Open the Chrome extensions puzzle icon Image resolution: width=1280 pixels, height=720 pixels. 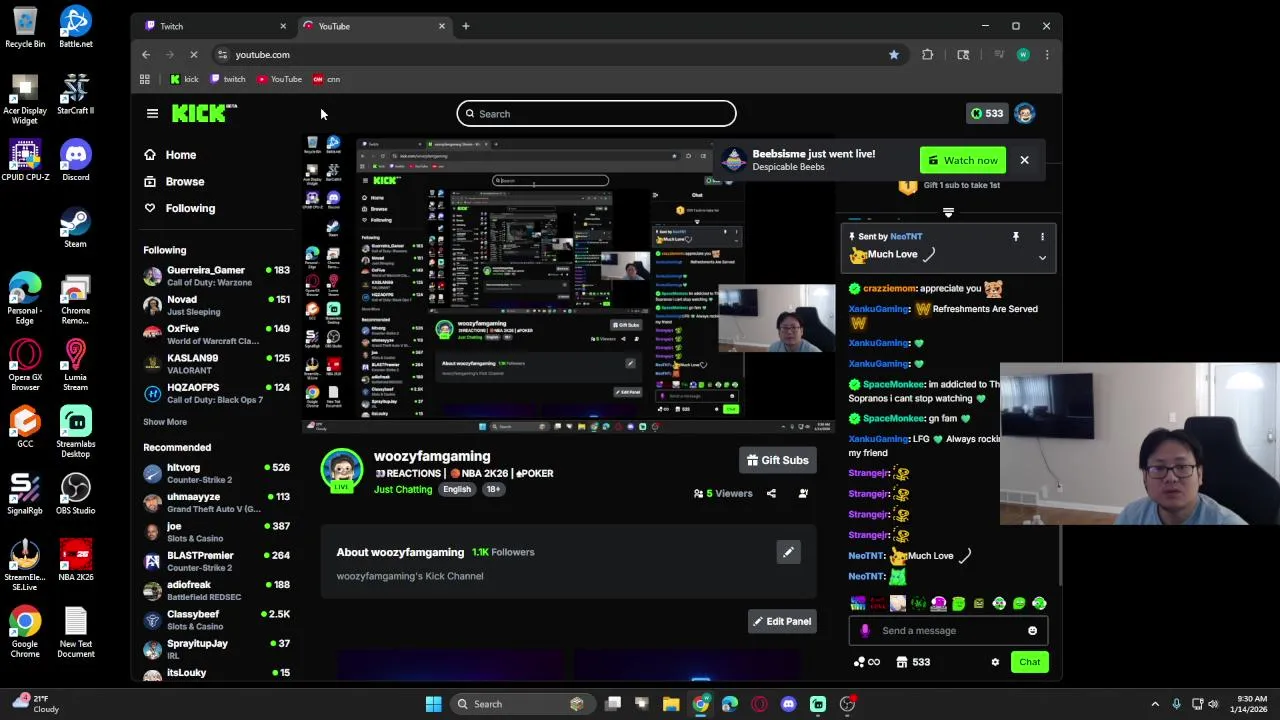pyautogui.click(x=928, y=55)
